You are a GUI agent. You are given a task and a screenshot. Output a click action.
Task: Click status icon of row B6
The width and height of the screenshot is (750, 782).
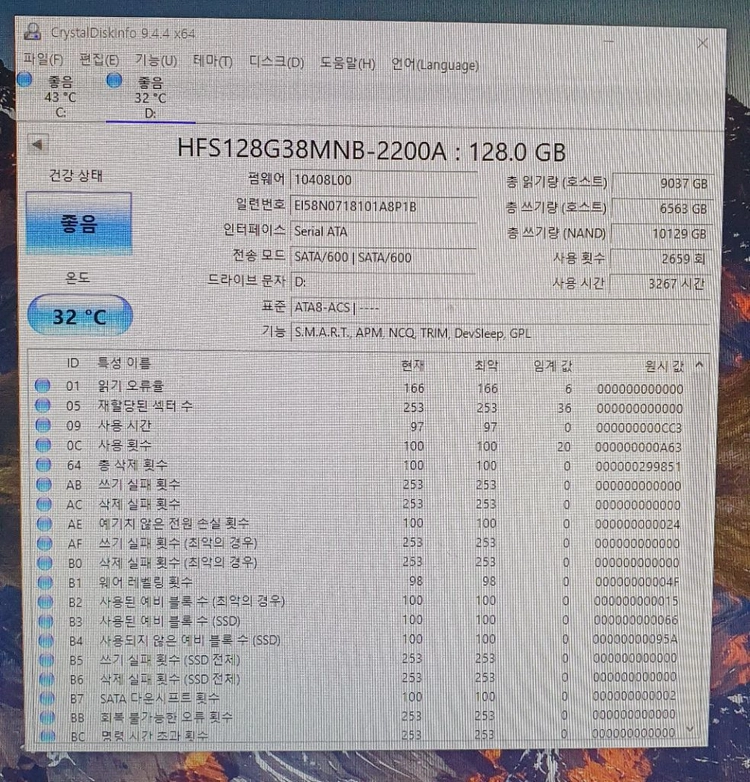tap(46, 679)
